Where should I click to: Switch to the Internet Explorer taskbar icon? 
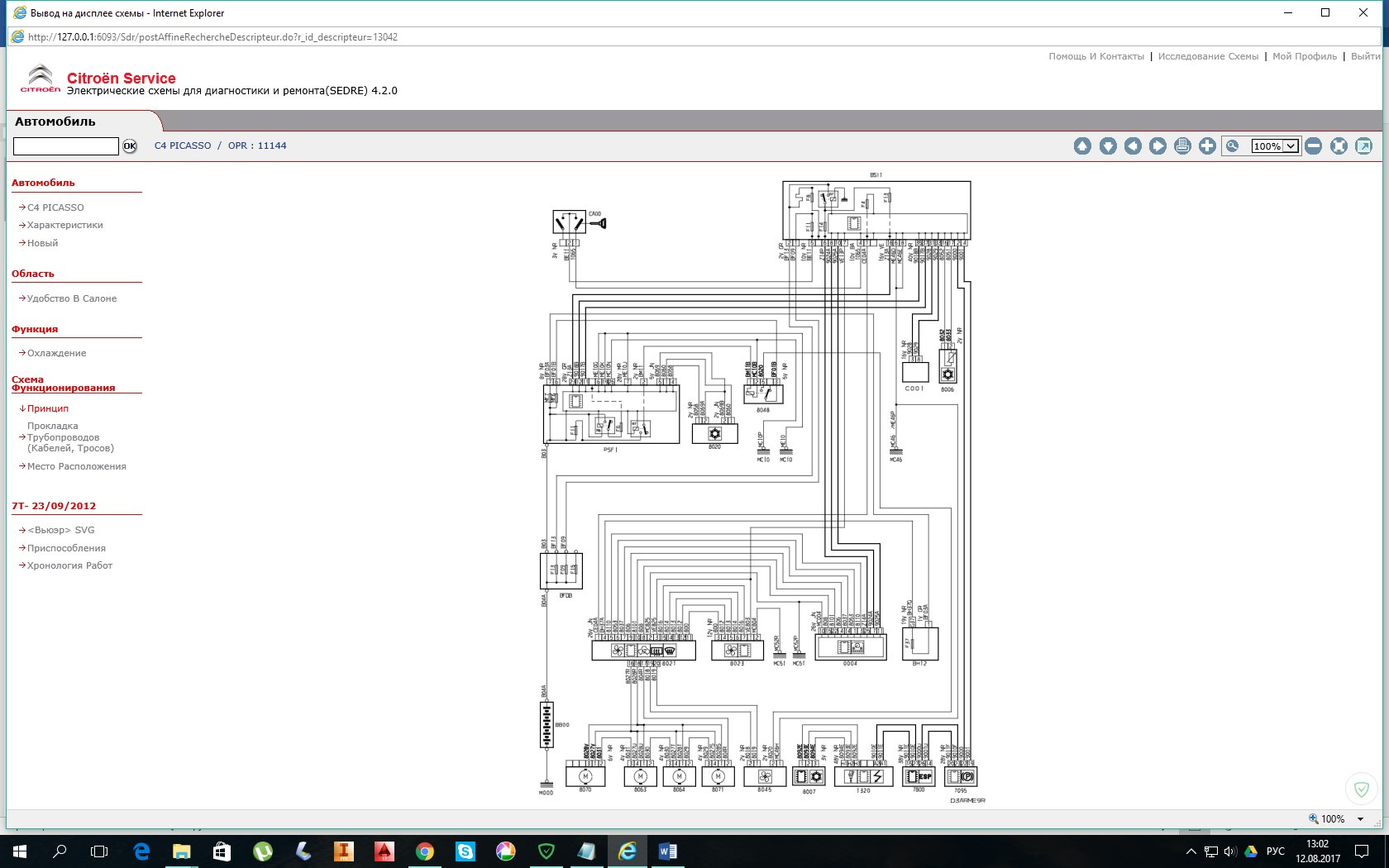pos(627,851)
